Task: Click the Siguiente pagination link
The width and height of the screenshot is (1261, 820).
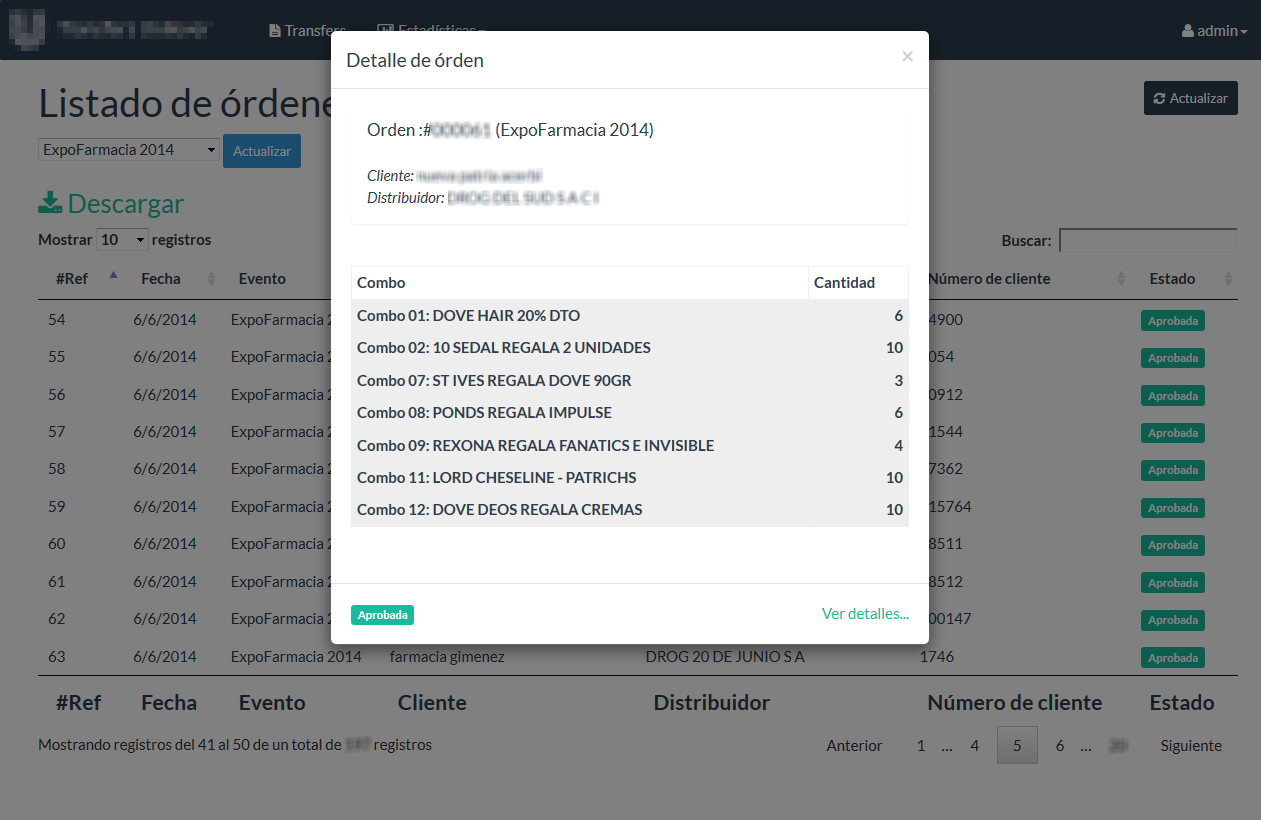Action: coord(1191,745)
